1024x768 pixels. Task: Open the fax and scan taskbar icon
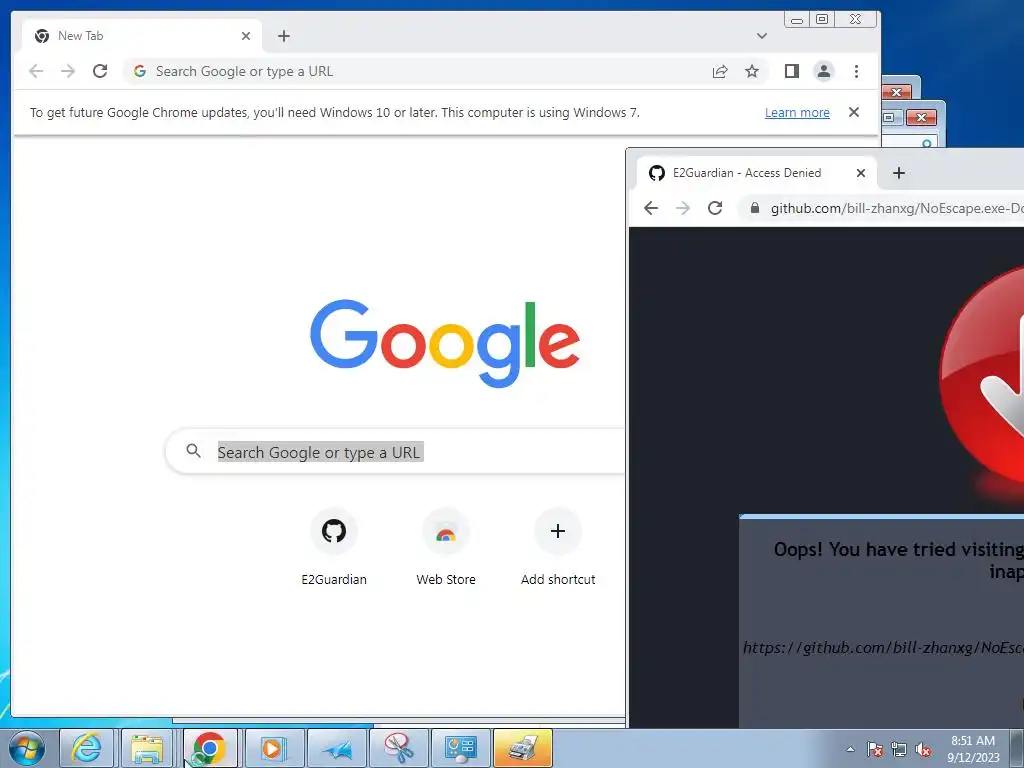tap(522, 748)
